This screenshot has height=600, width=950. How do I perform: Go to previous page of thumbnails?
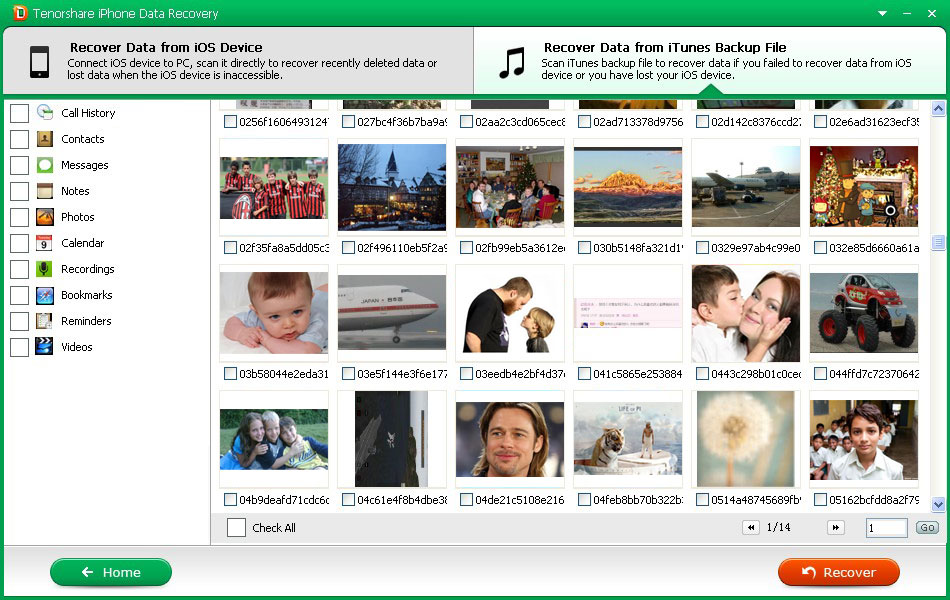click(x=750, y=528)
